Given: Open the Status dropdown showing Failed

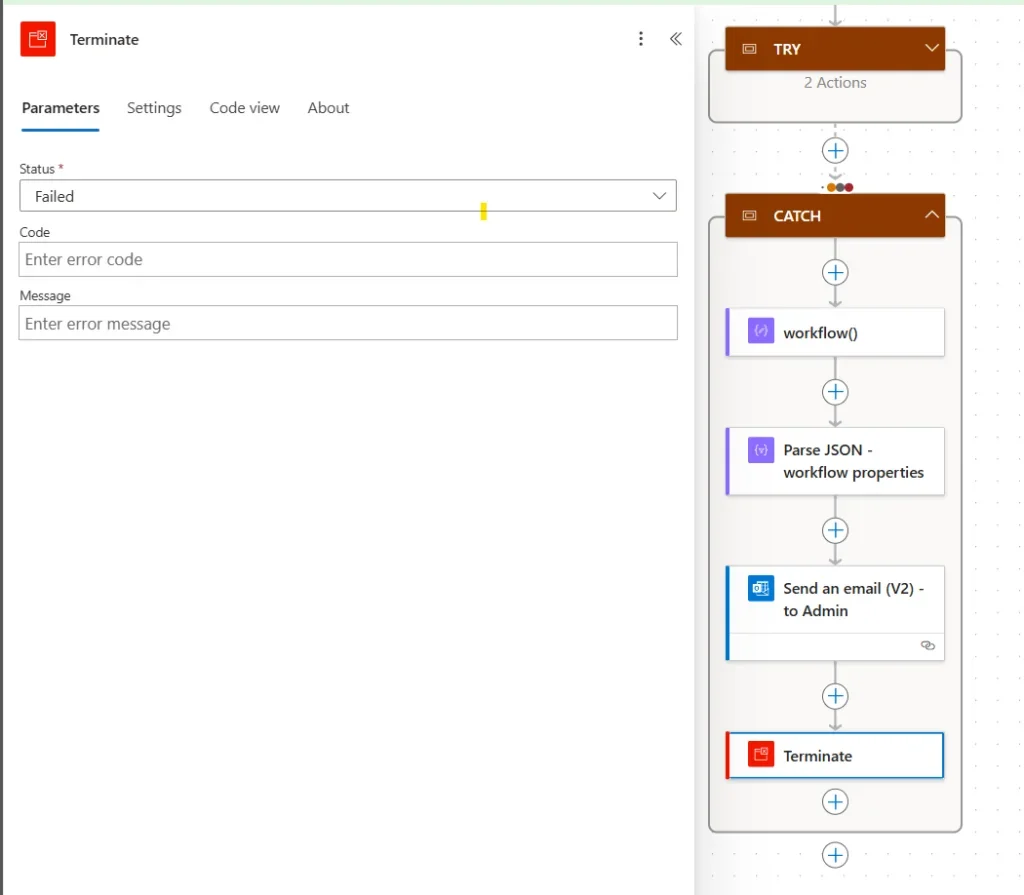Looking at the screenshot, I should tap(348, 196).
